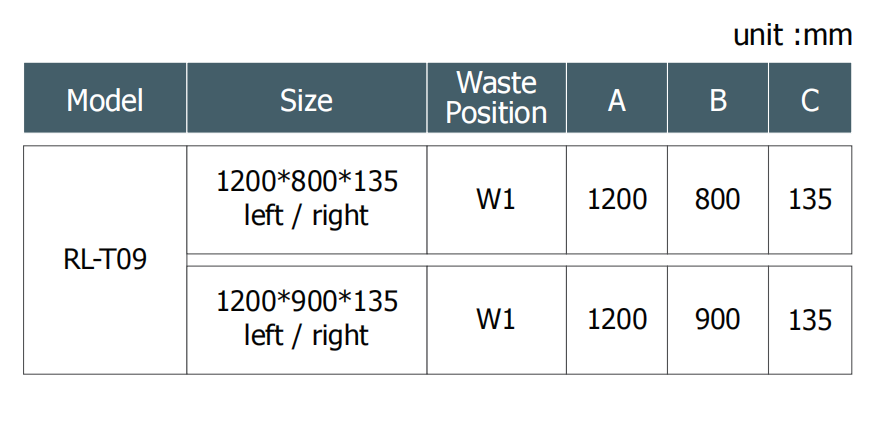The image size is (871, 421).
Task: Select column header C
Action: coord(810,100)
